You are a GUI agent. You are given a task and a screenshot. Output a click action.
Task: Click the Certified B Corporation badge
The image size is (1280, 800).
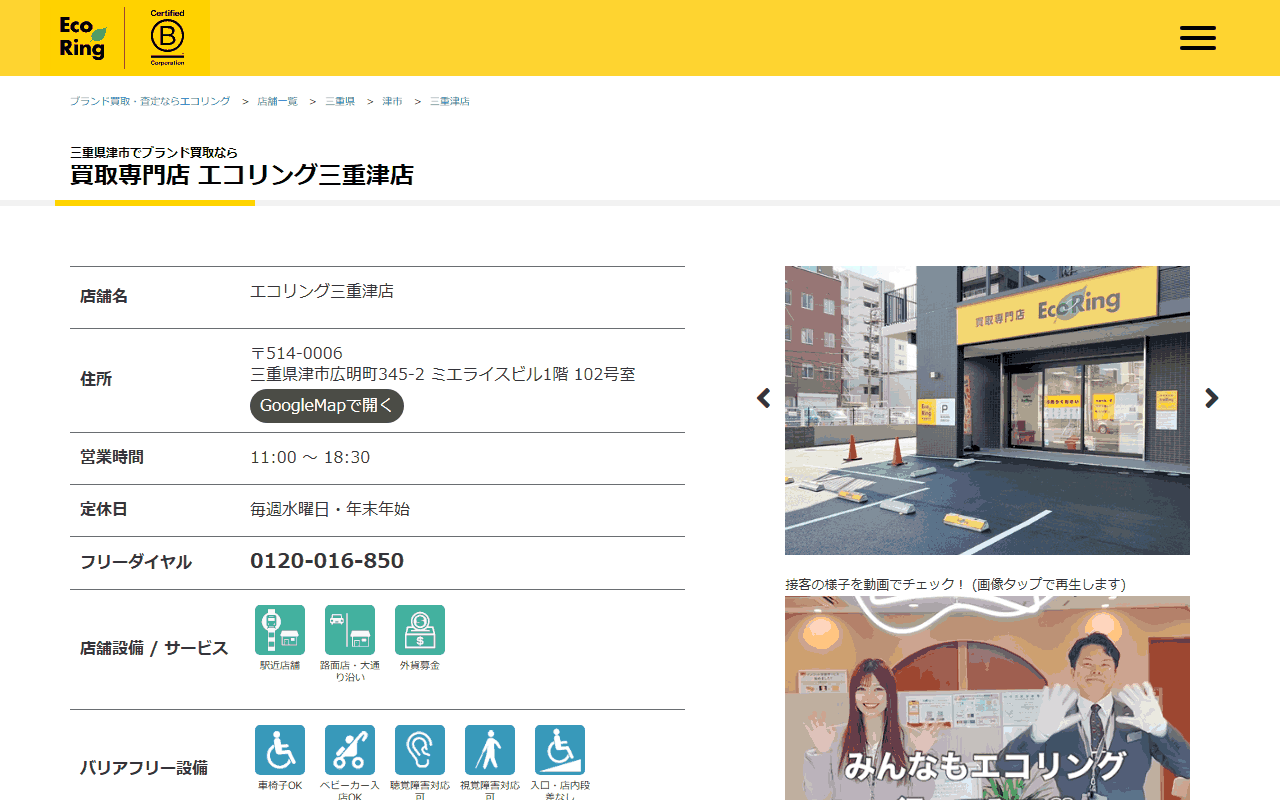click(x=167, y=38)
